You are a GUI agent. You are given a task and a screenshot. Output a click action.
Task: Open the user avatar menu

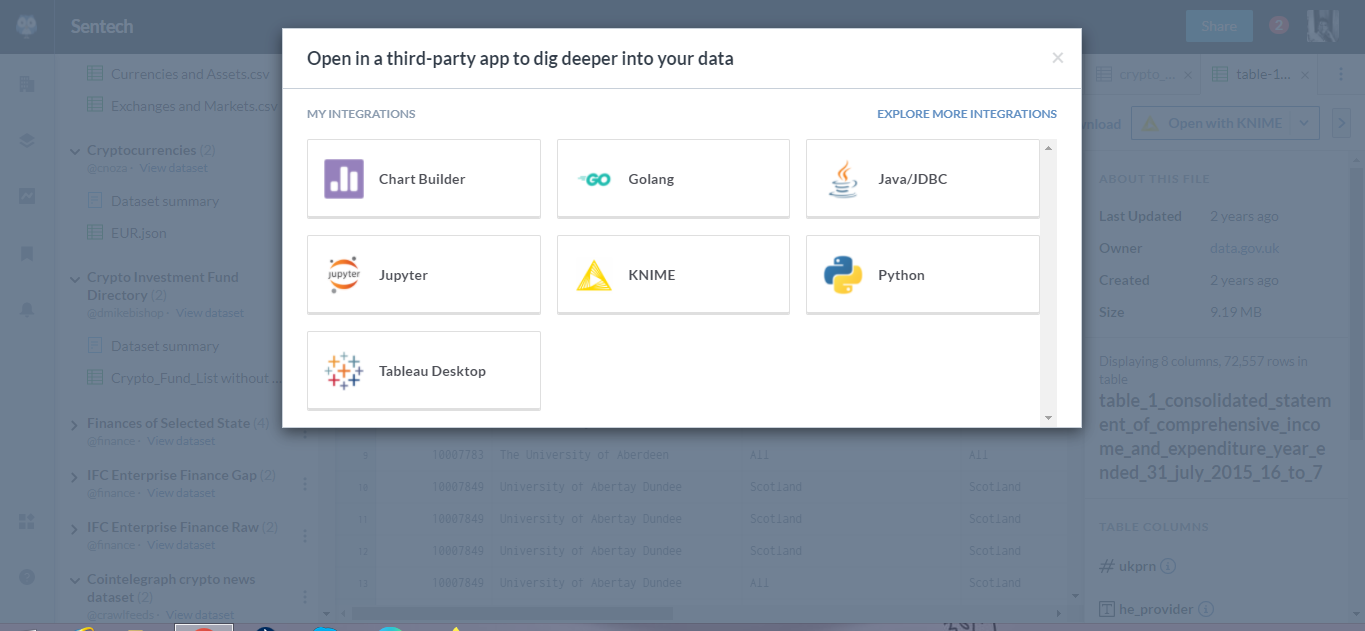pos(1322,26)
